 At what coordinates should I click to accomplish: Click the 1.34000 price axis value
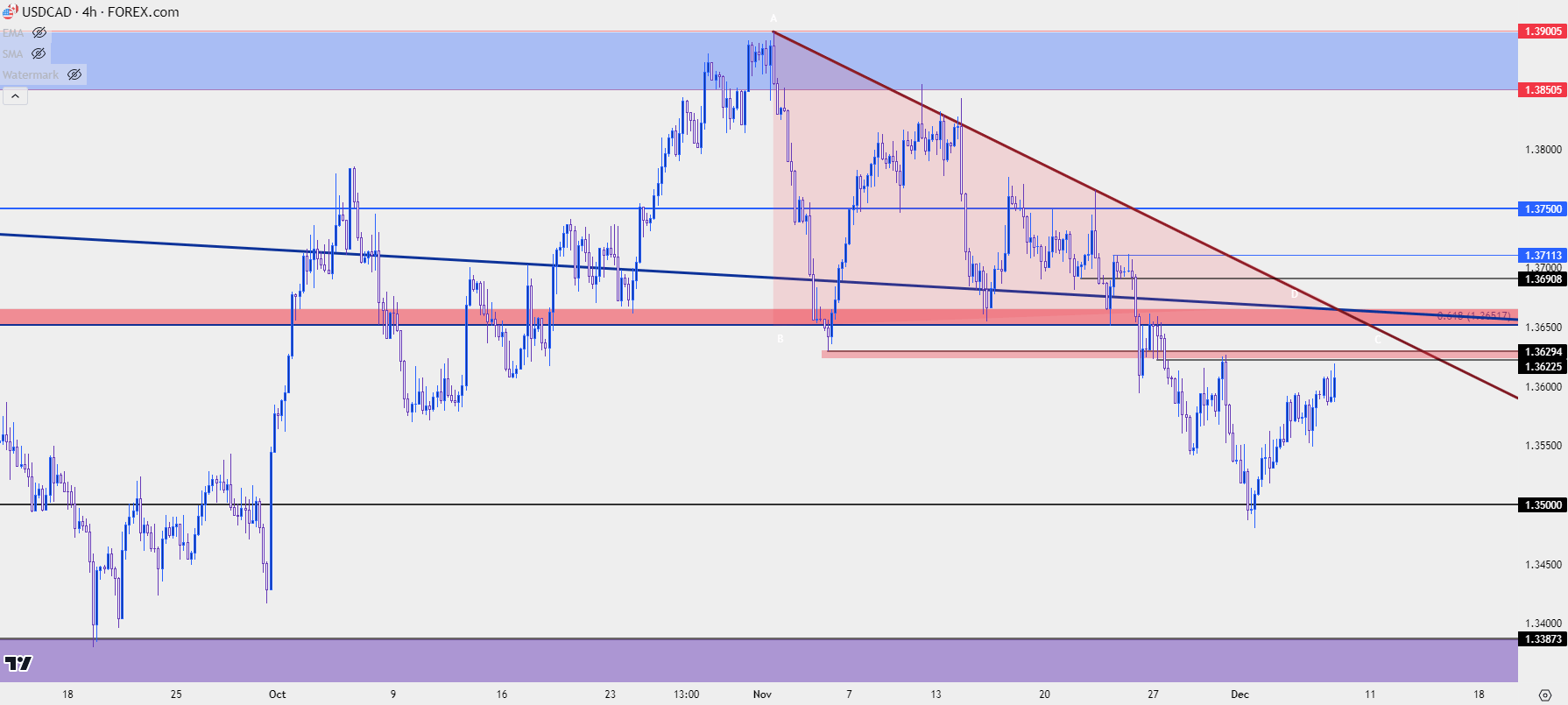click(x=1543, y=623)
